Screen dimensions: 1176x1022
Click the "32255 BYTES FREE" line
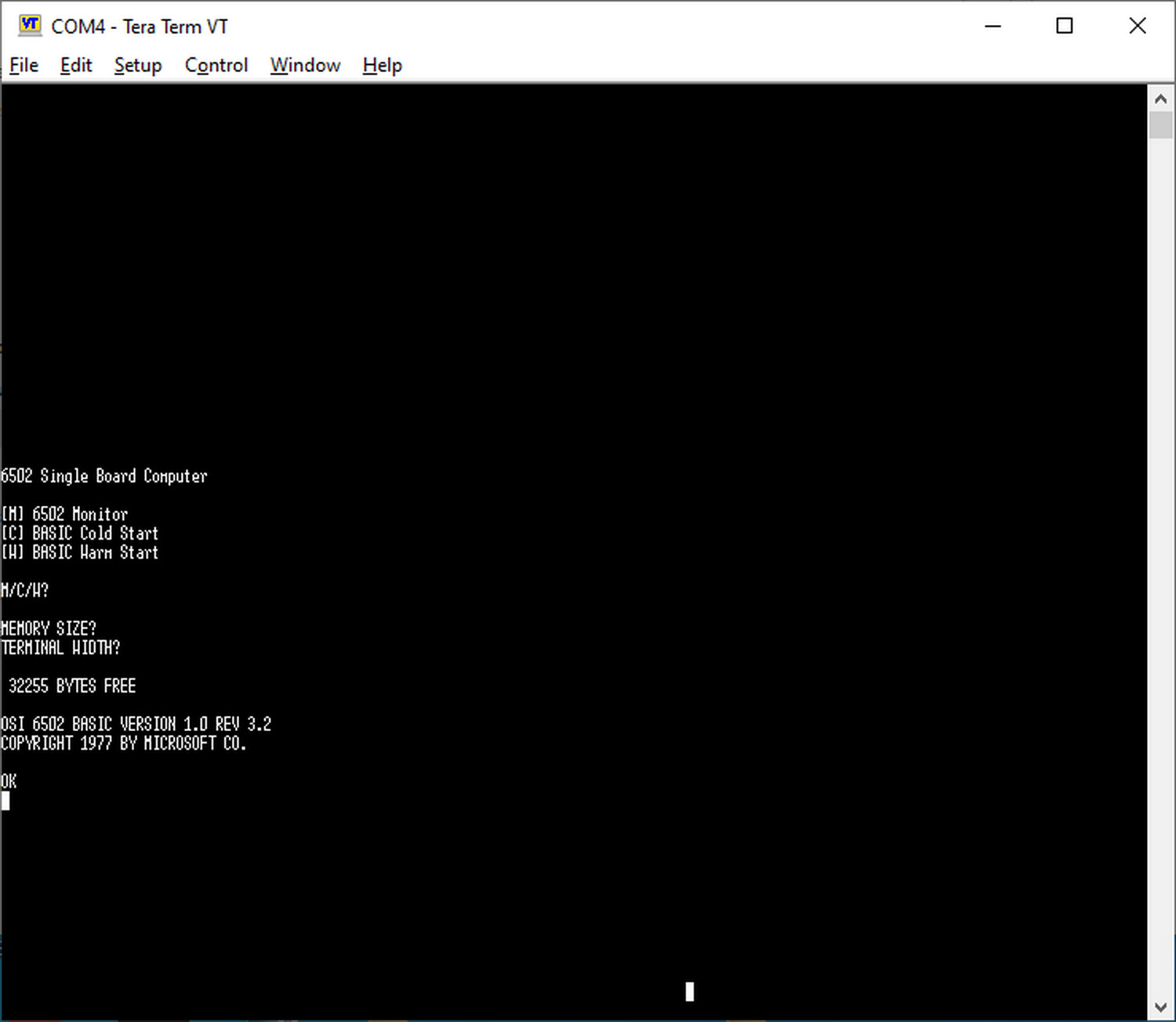point(72,686)
